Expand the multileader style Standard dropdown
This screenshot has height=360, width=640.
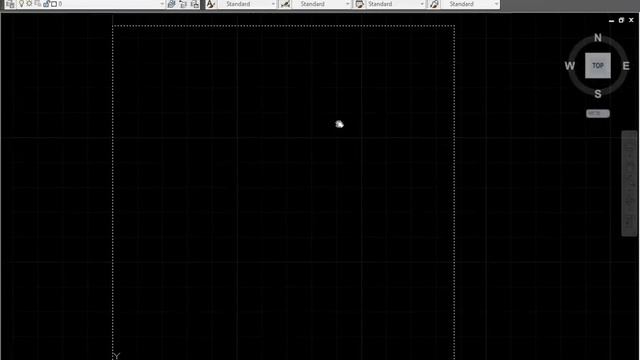(496, 4)
